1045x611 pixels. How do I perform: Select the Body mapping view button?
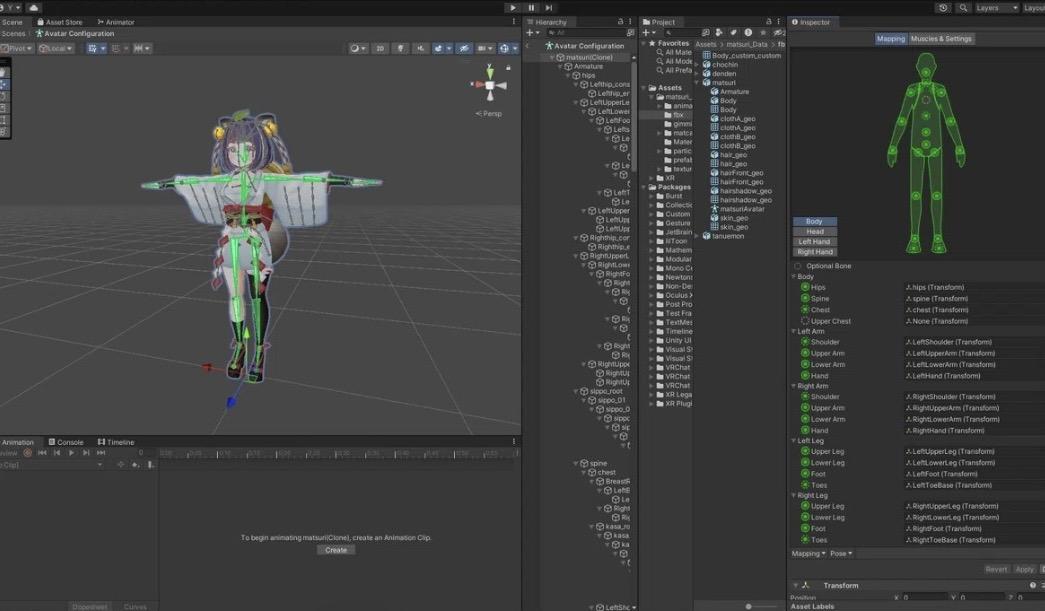click(814, 221)
